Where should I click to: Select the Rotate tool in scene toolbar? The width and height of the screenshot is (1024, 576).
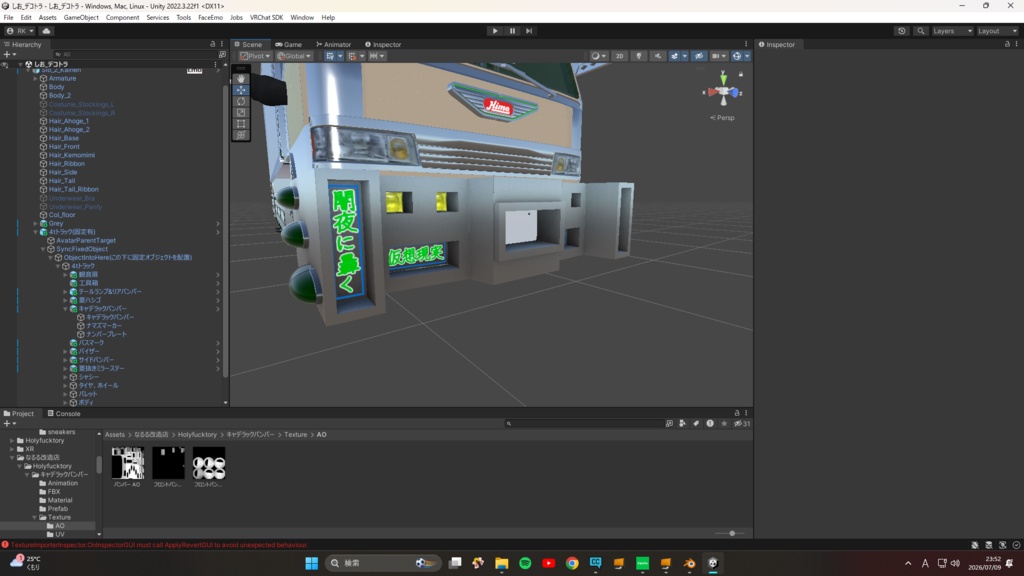click(x=241, y=101)
